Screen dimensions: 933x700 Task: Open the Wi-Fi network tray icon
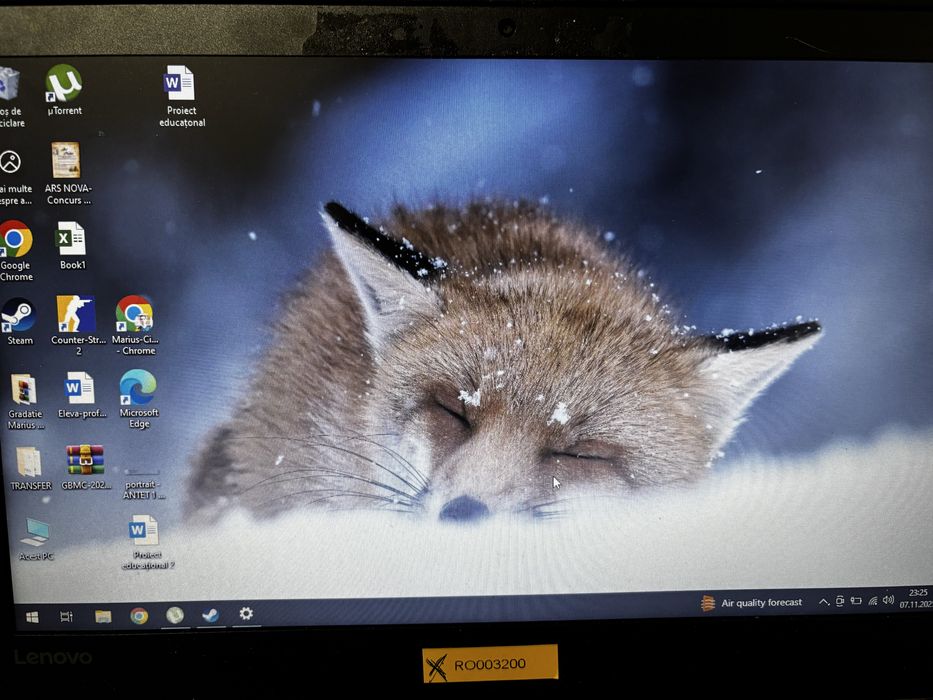[873, 601]
